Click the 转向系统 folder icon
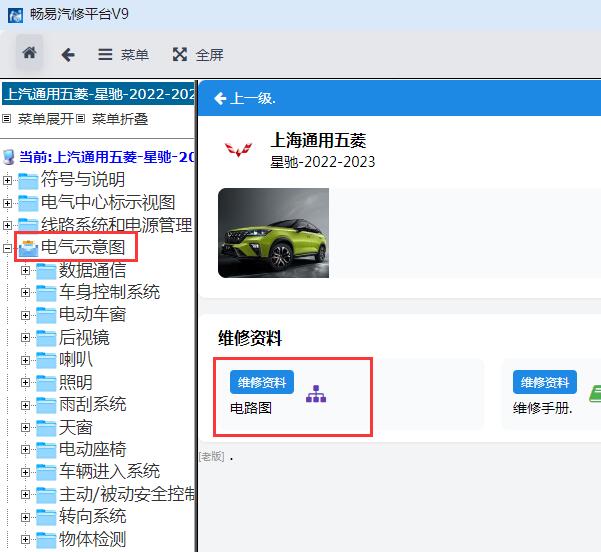This screenshot has height=552, width=601. [46, 518]
